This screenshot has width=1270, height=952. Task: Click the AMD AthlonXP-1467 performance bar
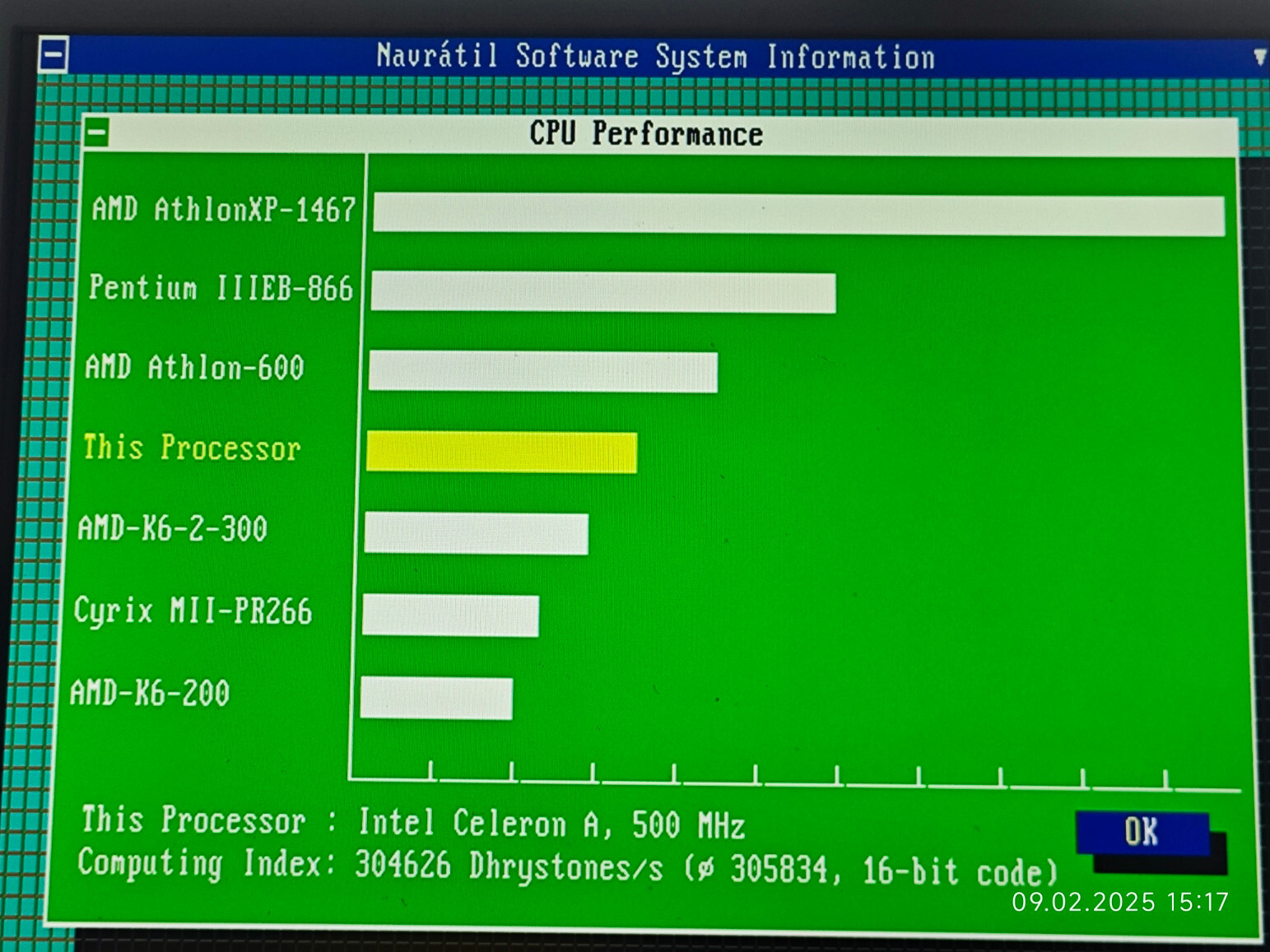pos(798,215)
